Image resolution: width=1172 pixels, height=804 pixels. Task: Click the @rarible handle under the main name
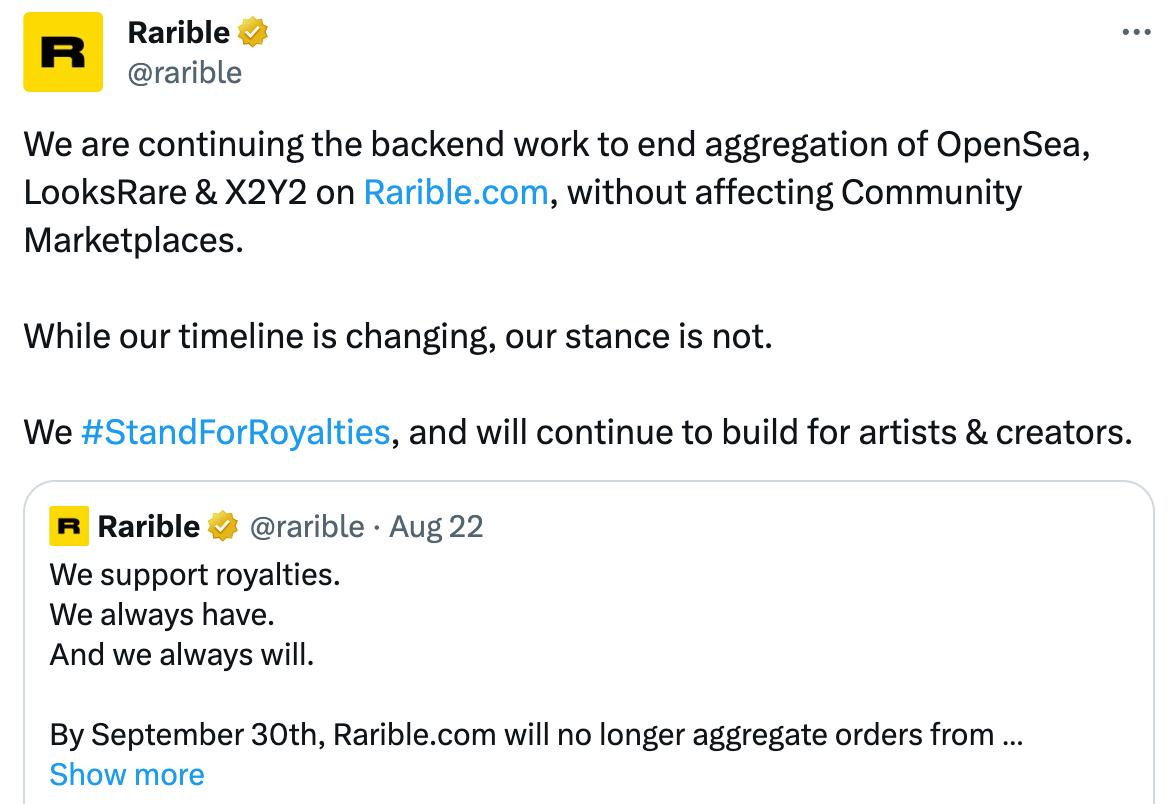coord(185,72)
